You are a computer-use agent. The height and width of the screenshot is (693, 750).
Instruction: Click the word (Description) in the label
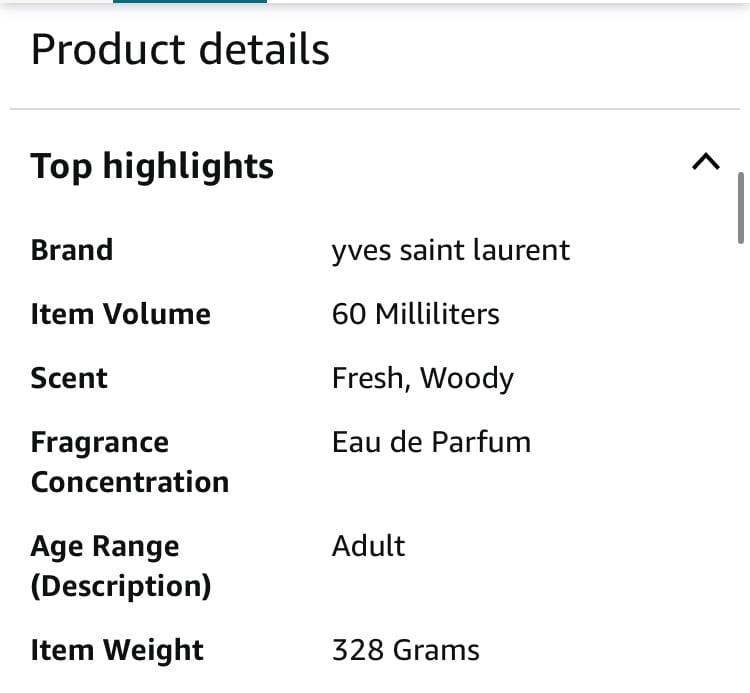[121, 586]
